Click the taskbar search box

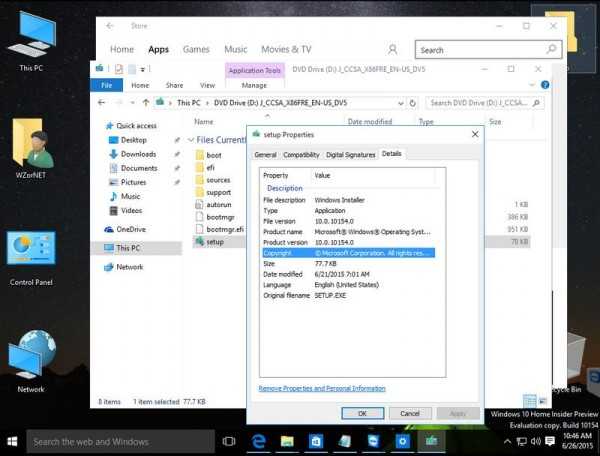pos(121,441)
